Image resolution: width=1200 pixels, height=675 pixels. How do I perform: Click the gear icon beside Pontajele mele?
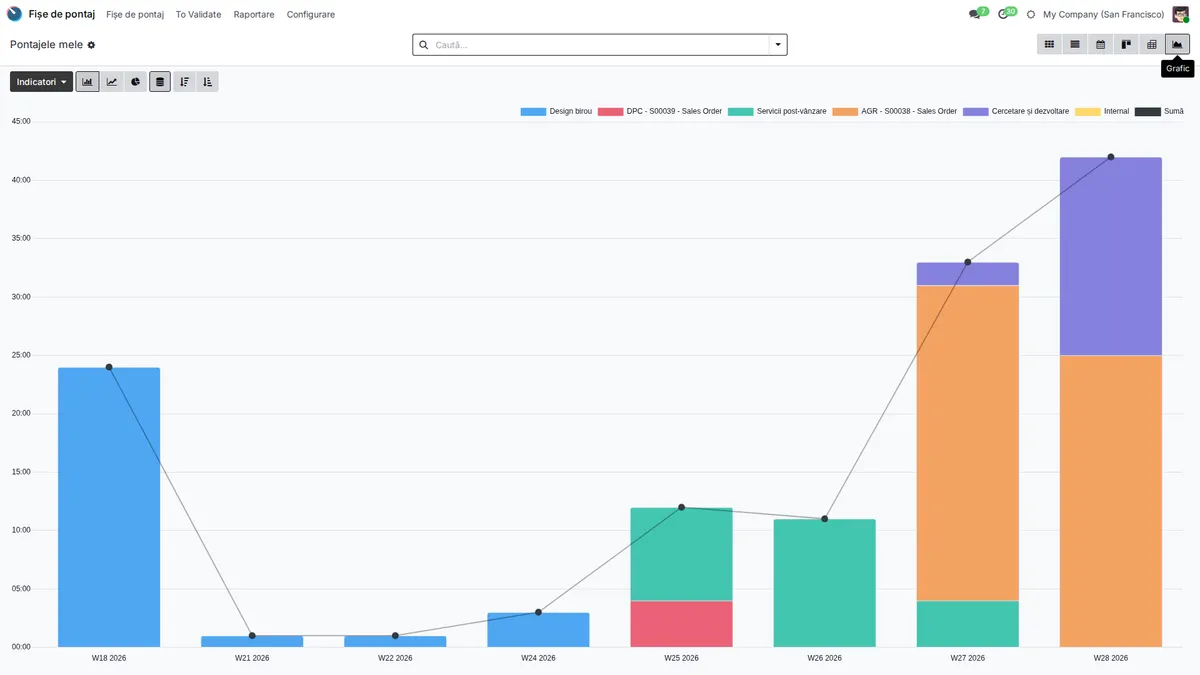coord(91,45)
